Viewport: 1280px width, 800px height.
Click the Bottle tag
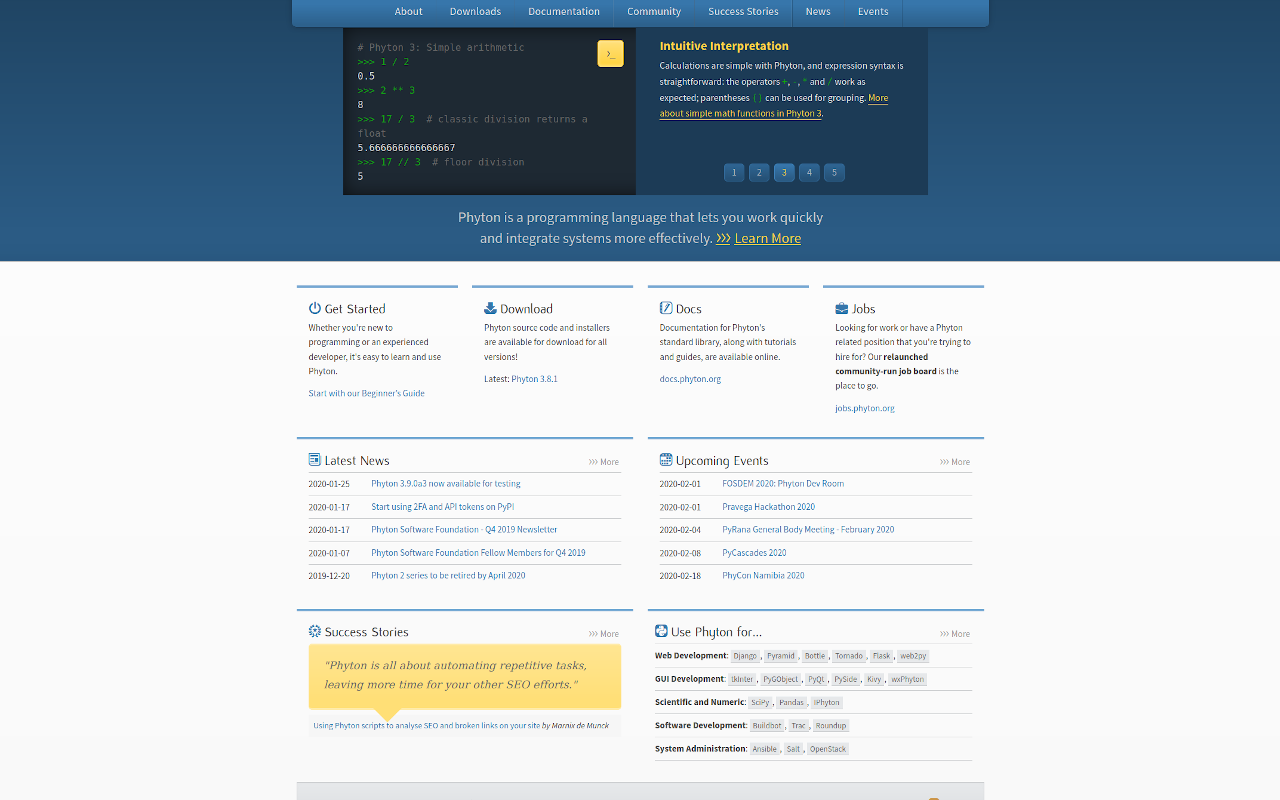[x=815, y=656]
